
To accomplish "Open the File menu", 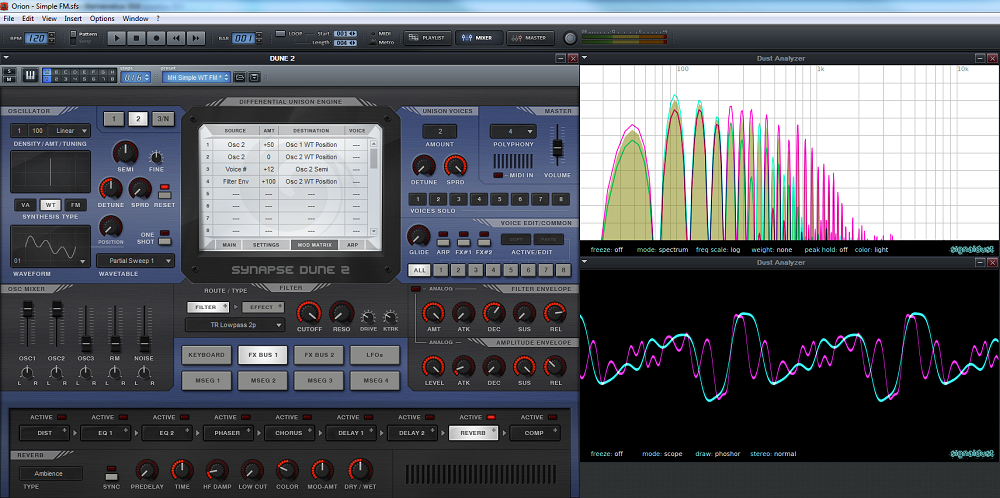I will point(8,18).
